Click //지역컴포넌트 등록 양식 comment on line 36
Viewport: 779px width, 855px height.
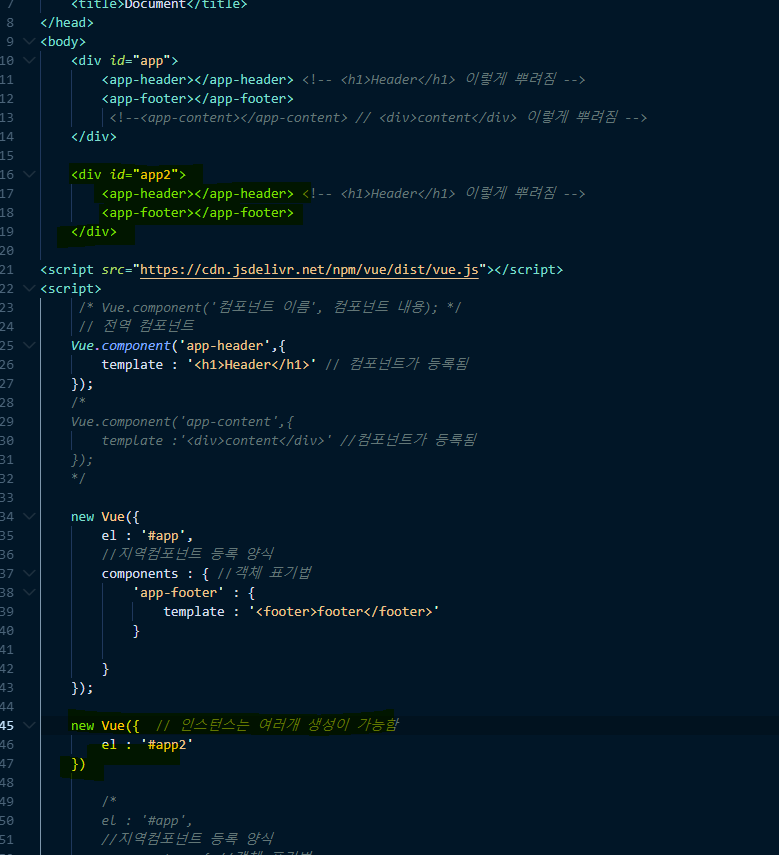[x=188, y=554]
